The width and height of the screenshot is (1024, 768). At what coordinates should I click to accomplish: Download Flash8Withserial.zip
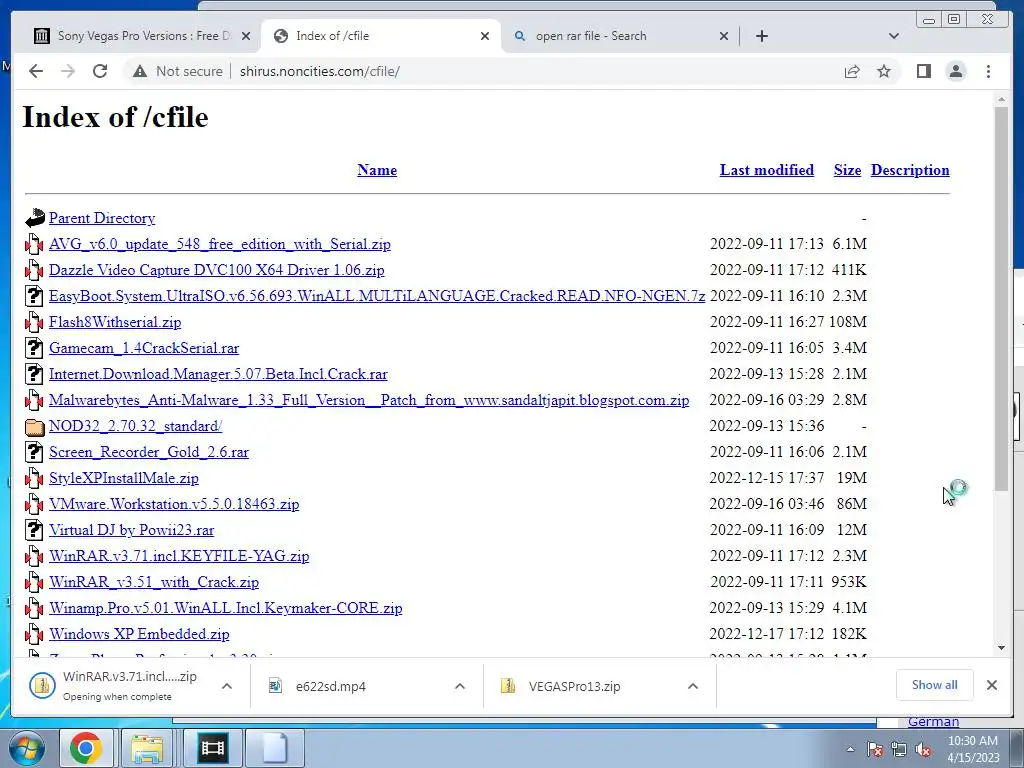(x=115, y=322)
